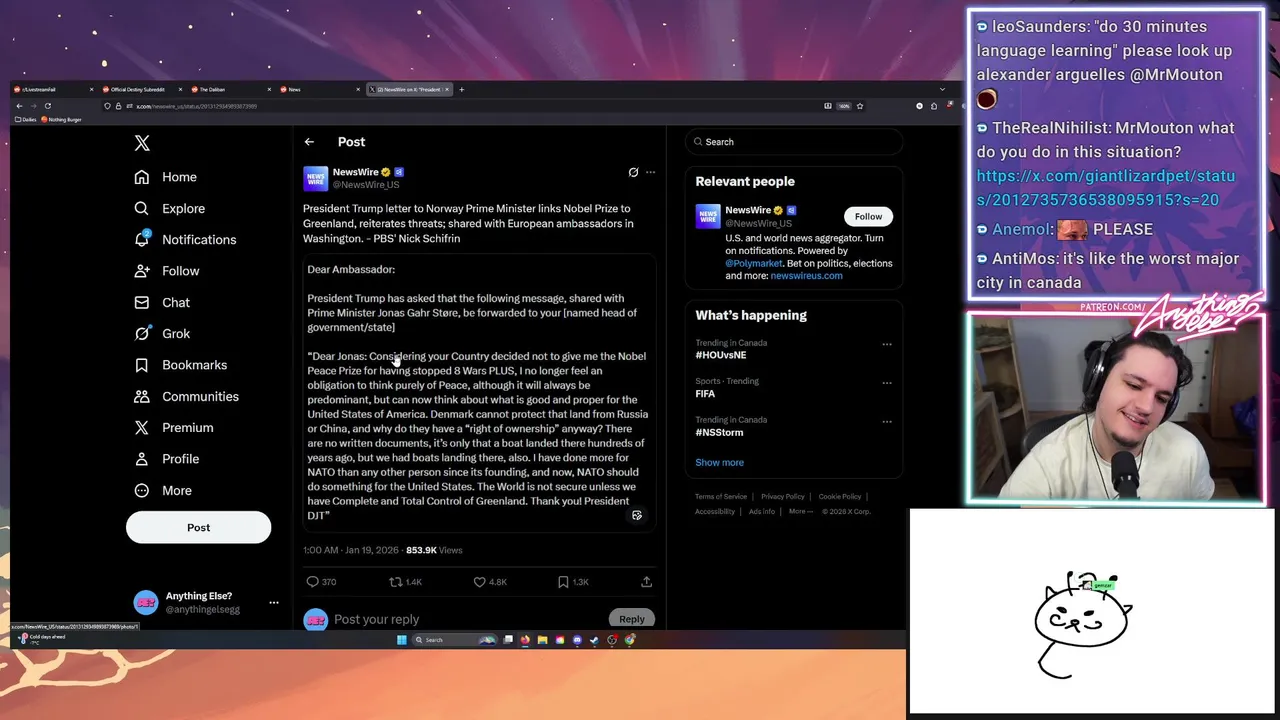The width and height of the screenshot is (1280, 720).
Task: Follow NewsWire in Relevant people
Action: click(x=868, y=216)
